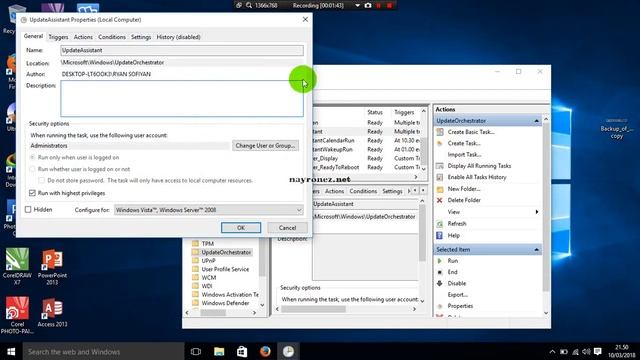This screenshot has height=360, width=640.
Task: Click the Refresh icon in Actions pane
Action: [x=440, y=224]
